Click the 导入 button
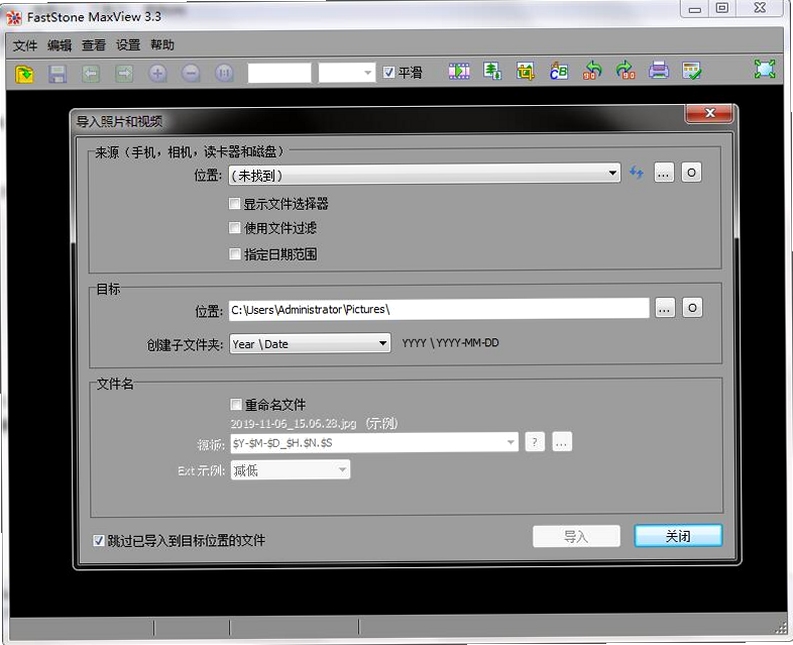The height and width of the screenshot is (645, 793). tap(576, 536)
